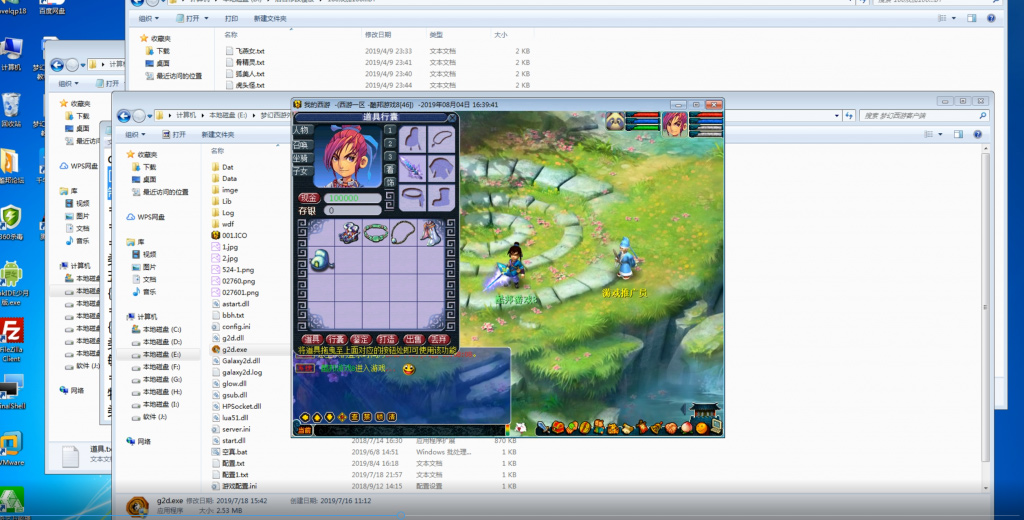Screen dimensions: 1024x520
Task: Select 本地磁盘 (E:) in Explorer tree
Action: [x=162, y=354]
